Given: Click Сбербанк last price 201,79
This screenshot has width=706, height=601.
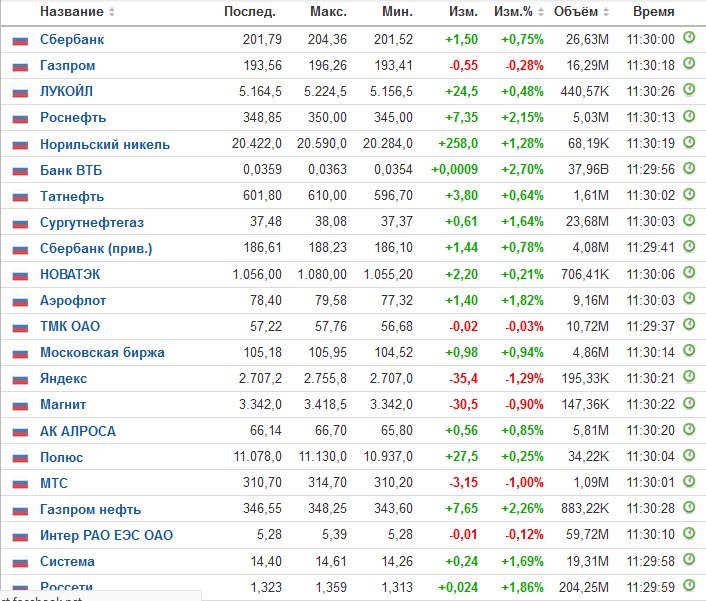Looking at the screenshot, I should point(262,40).
